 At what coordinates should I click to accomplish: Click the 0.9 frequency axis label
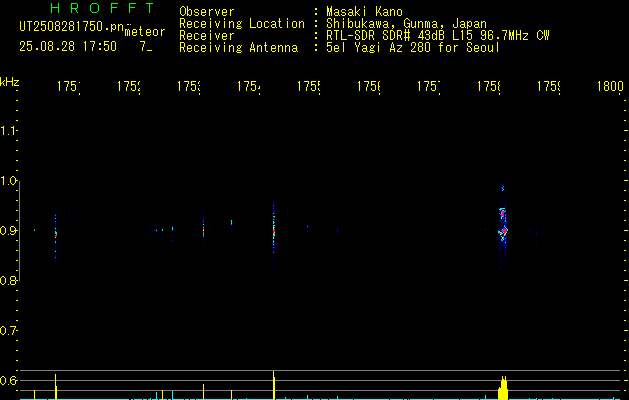tap(8, 231)
